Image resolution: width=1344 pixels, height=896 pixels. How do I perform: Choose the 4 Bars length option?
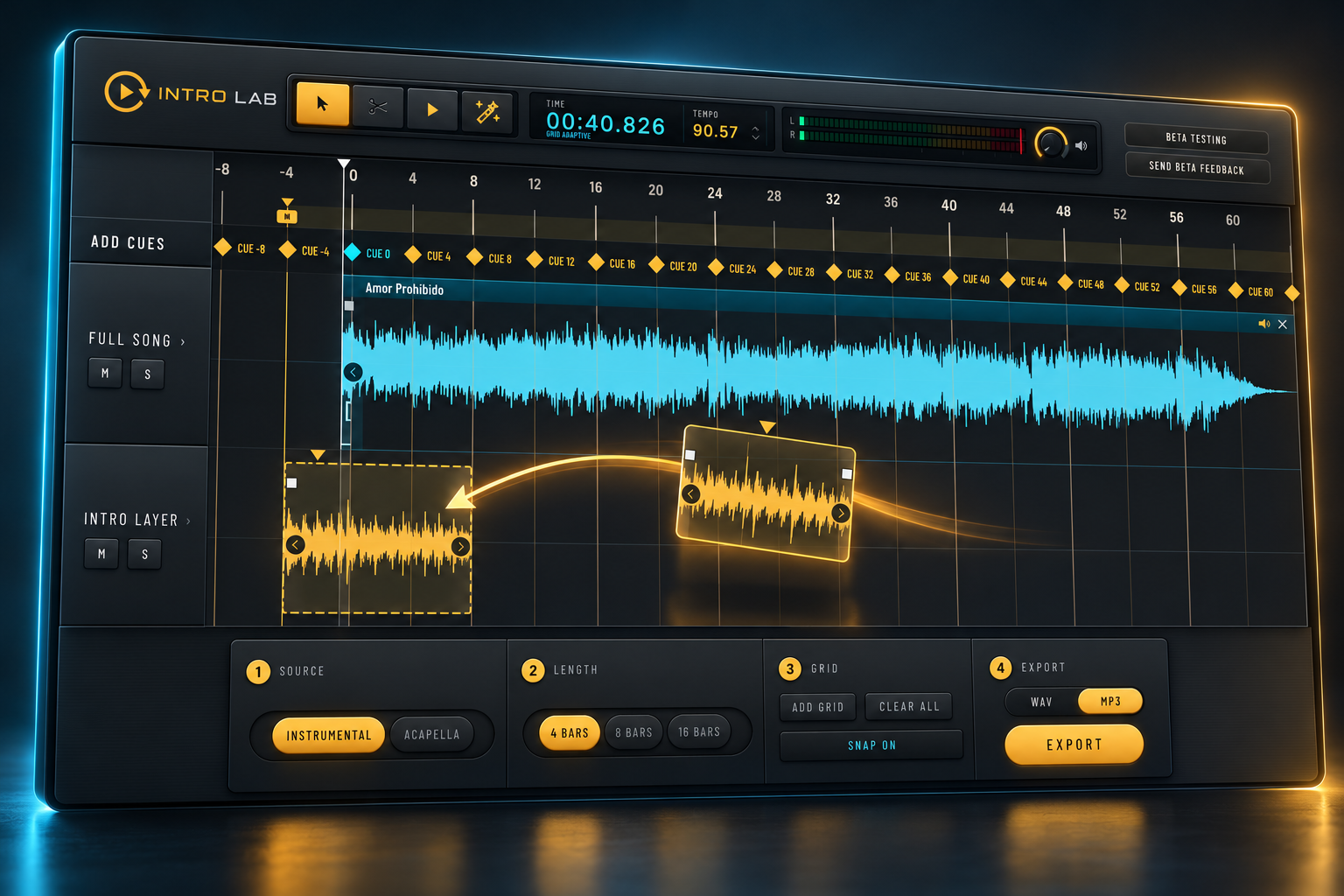tap(570, 733)
